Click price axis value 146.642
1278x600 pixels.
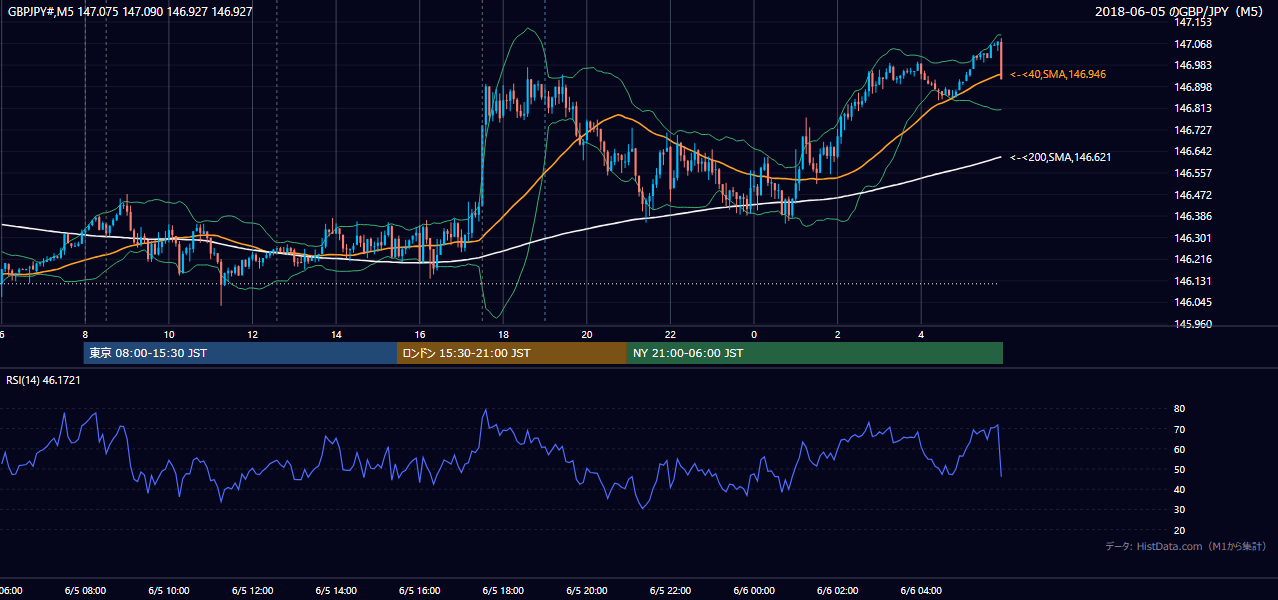[x=1194, y=151]
